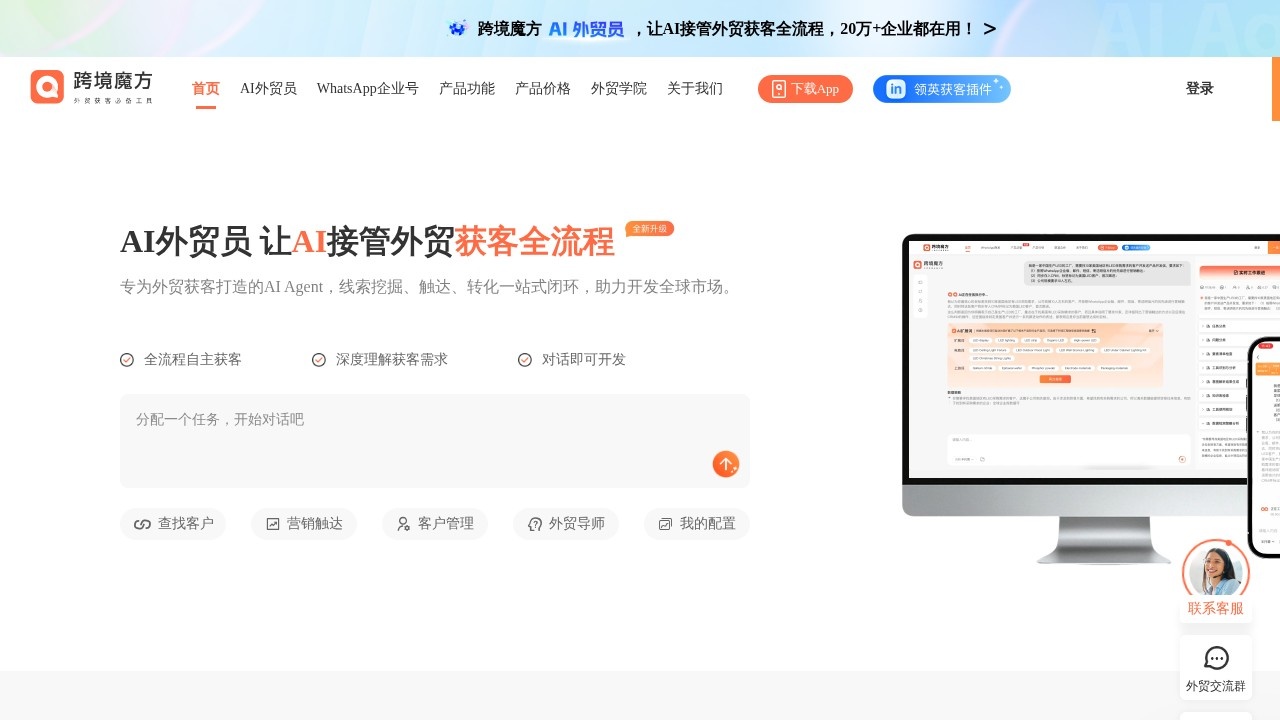The width and height of the screenshot is (1280, 720).
Task: Select the 客户管理 chip
Action: 435,524
